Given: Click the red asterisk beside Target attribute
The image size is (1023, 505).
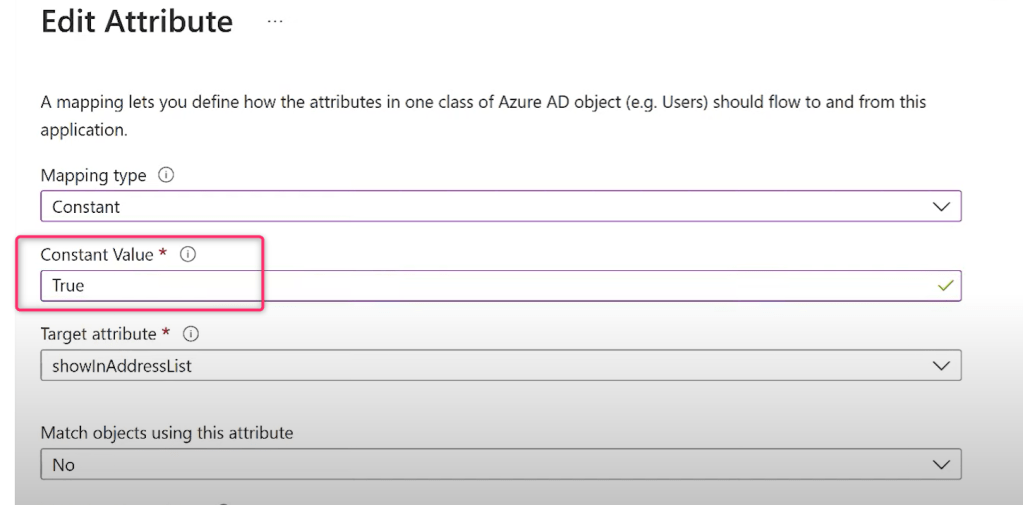Looking at the screenshot, I should point(167,334).
